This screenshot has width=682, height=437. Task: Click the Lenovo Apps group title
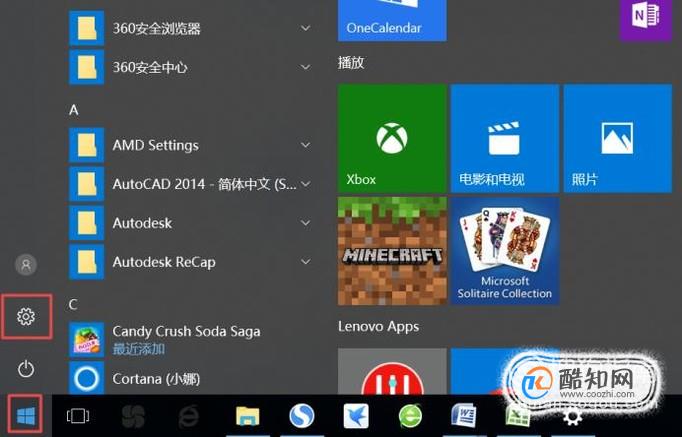pos(378,327)
